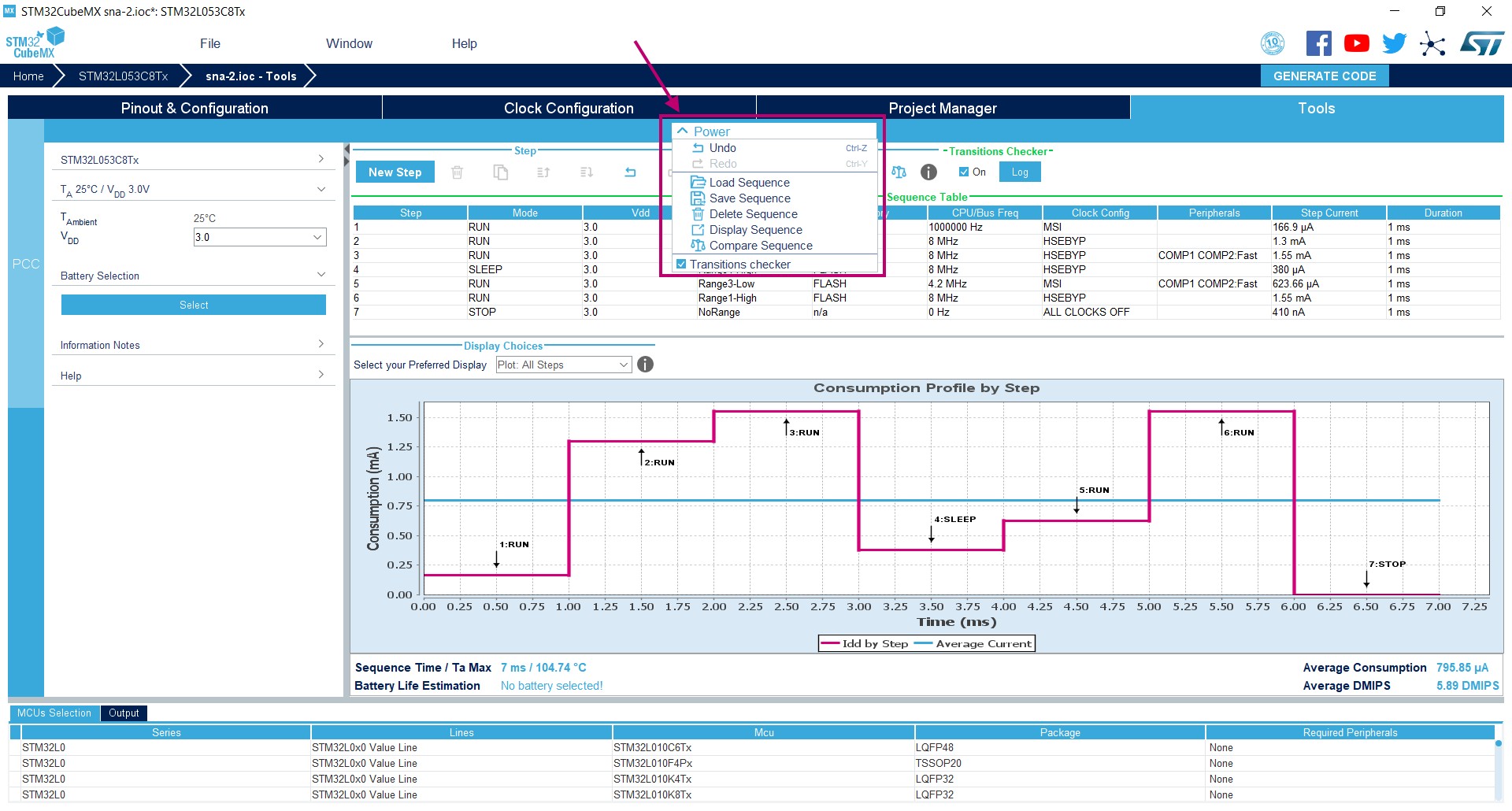Switch to Pinout & Configuration tab

pos(195,108)
